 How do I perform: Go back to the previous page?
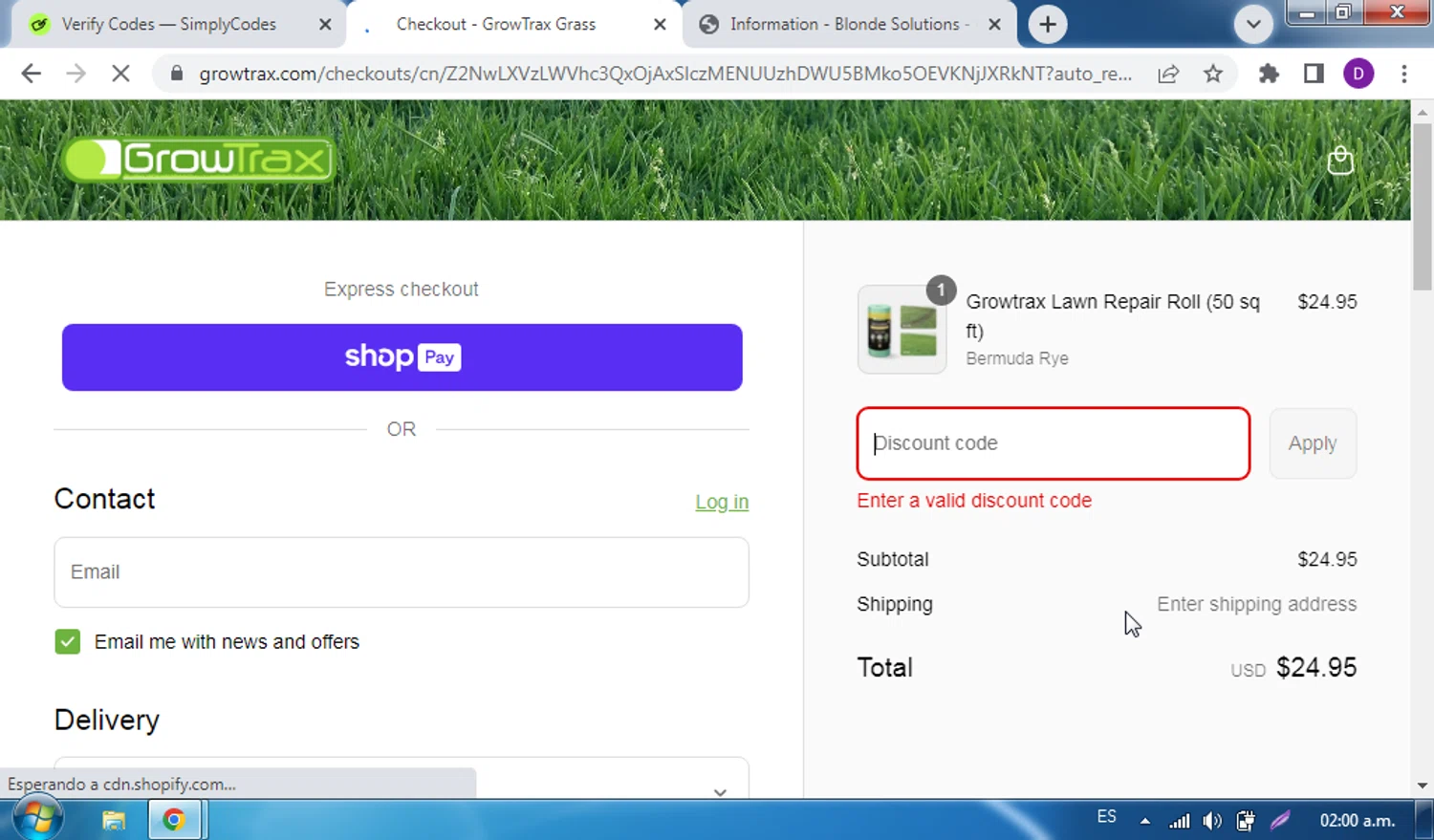click(x=31, y=74)
